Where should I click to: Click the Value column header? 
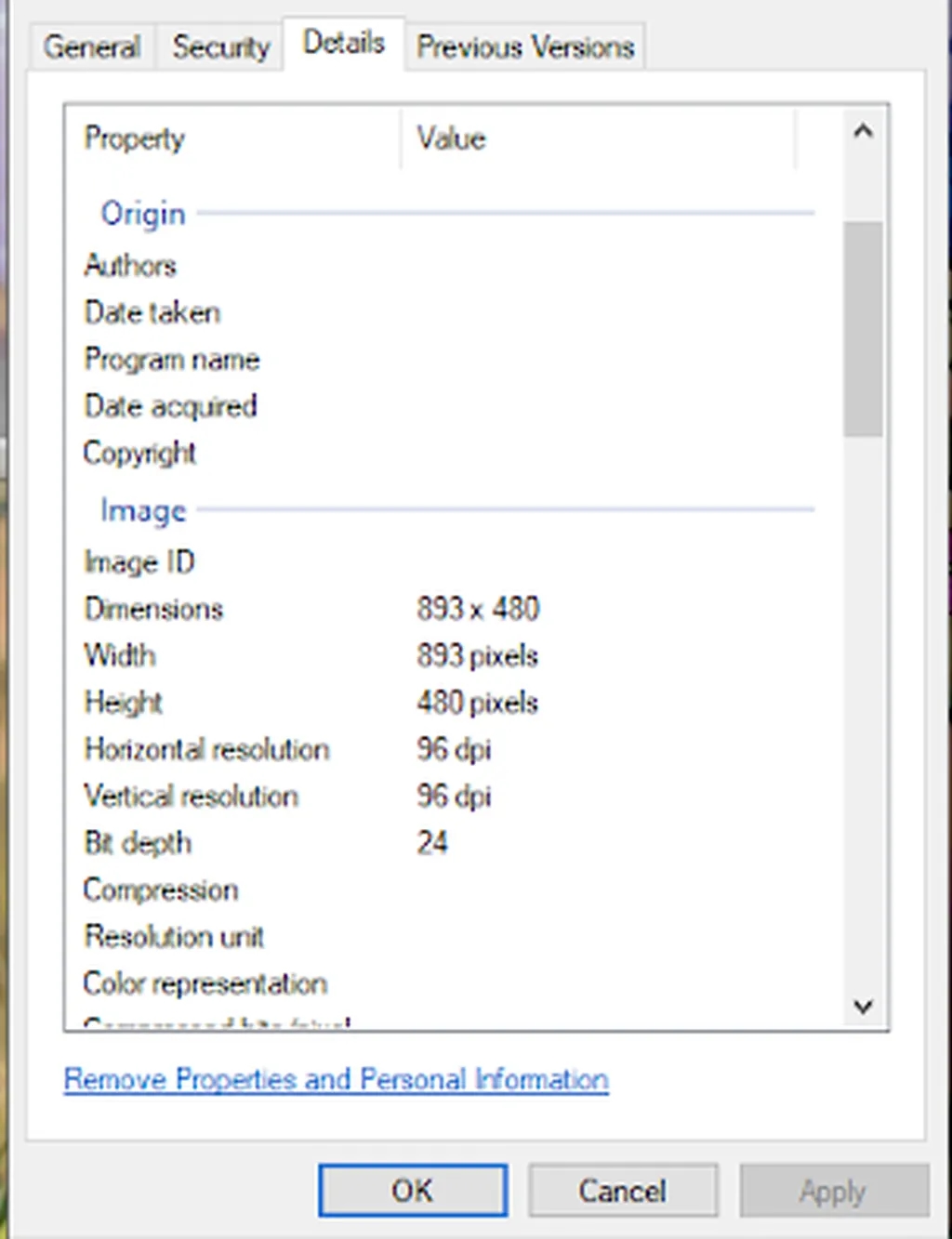tap(452, 138)
